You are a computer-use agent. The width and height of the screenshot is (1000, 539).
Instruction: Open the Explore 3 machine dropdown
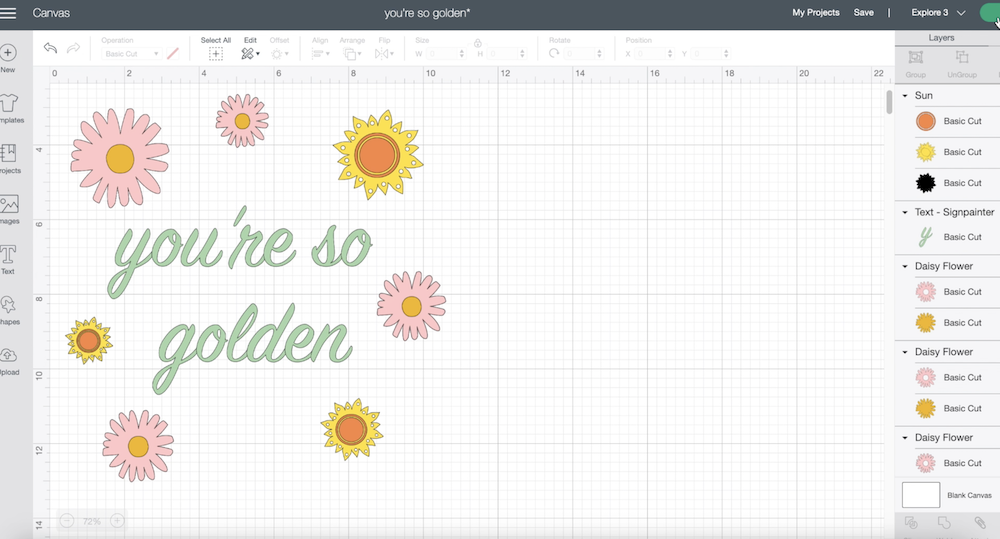coord(938,13)
